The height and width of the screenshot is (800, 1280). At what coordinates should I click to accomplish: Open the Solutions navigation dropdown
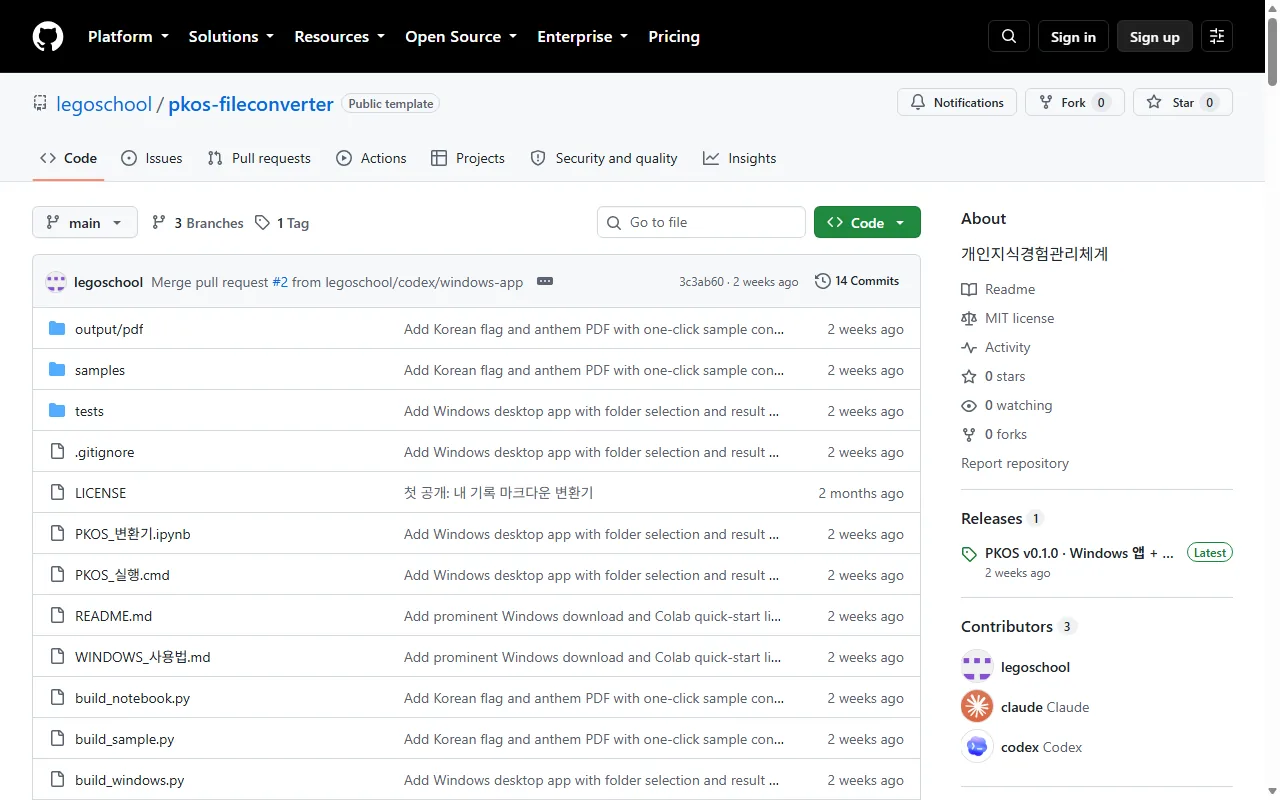231,37
